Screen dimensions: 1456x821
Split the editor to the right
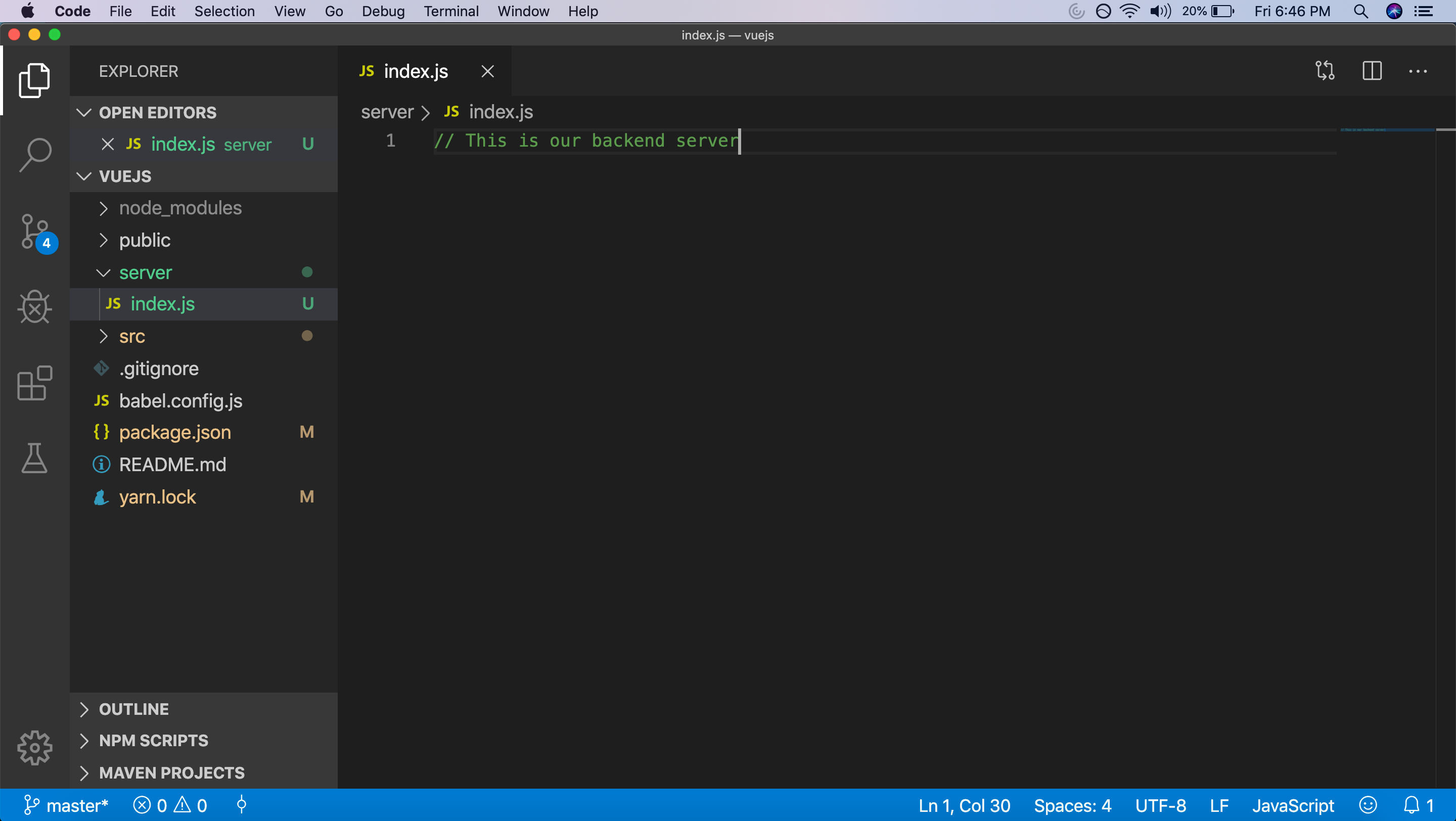[x=1372, y=71]
